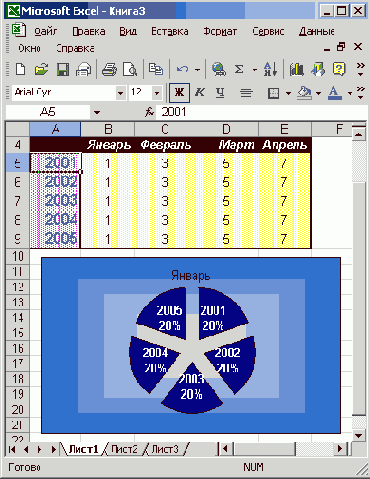Apply Fill Color with the paint bucket
370x479 pixels.
coord(304,93)
